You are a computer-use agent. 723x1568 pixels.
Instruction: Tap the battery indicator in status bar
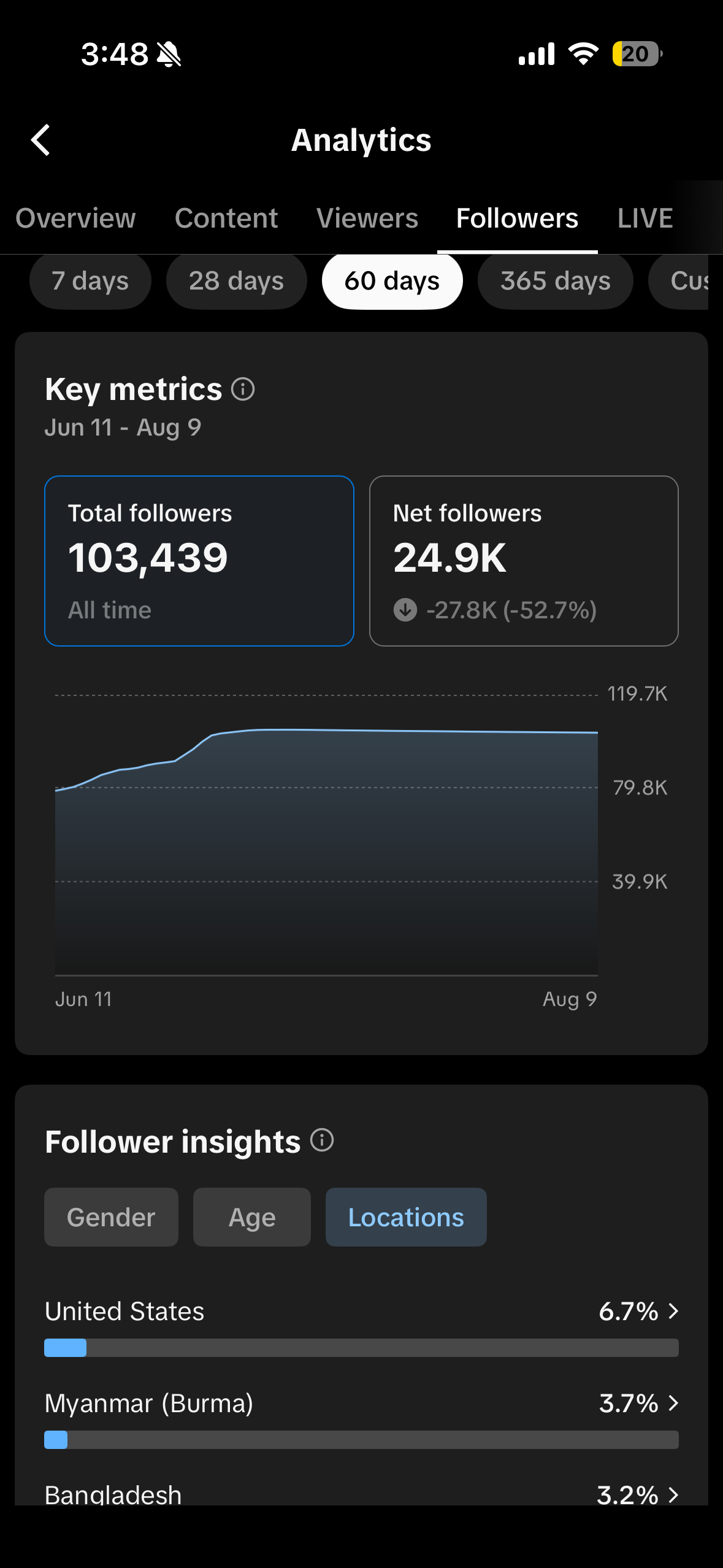coord(637,54)
